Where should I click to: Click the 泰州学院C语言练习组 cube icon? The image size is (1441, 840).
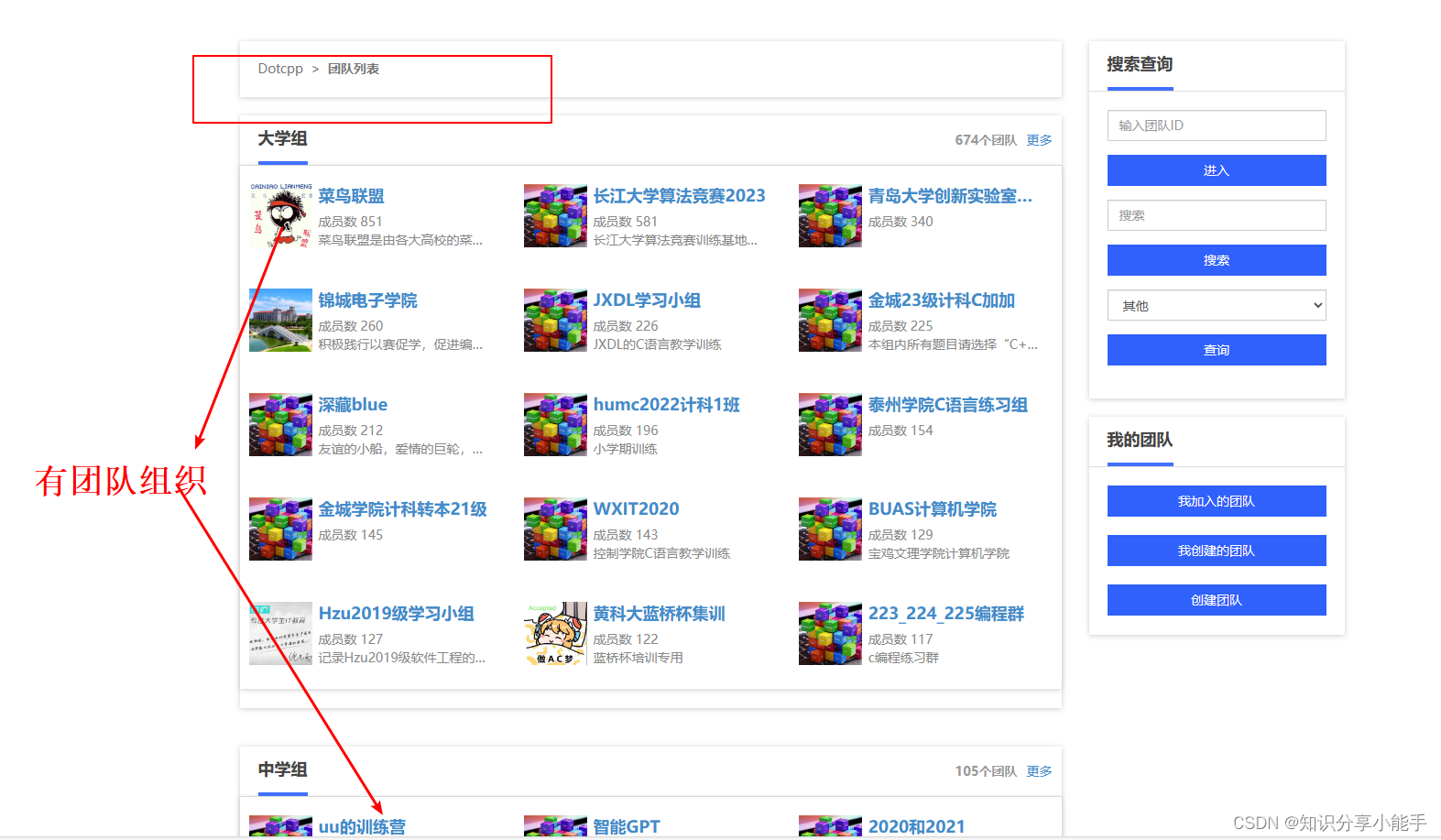[x=830, y=425]
